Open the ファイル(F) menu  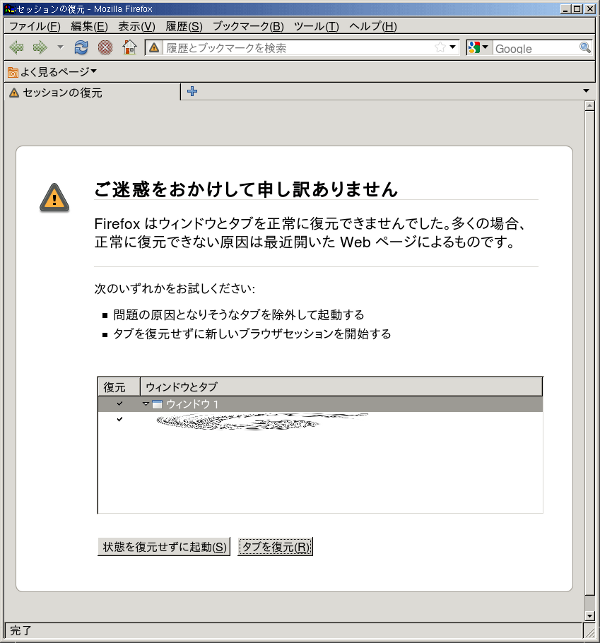coord(35,27)
